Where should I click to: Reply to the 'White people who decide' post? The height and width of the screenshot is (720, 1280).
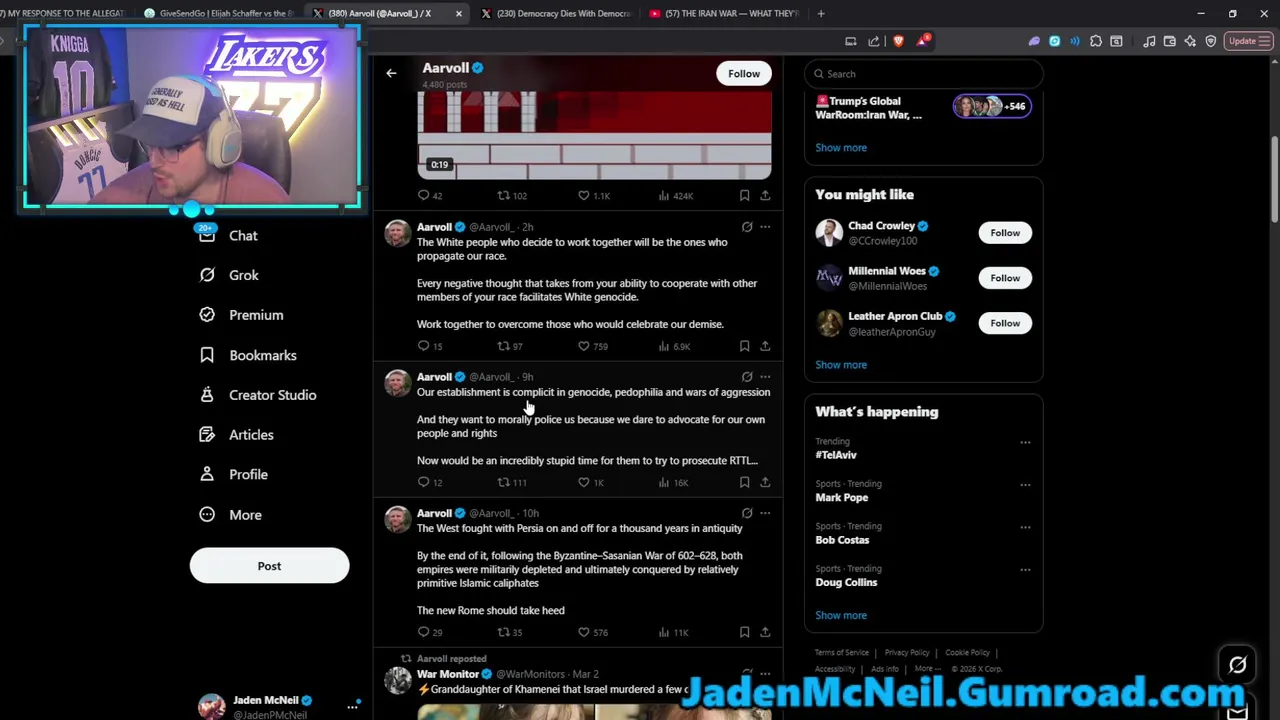pyautogui.click(x=424, y=346)
